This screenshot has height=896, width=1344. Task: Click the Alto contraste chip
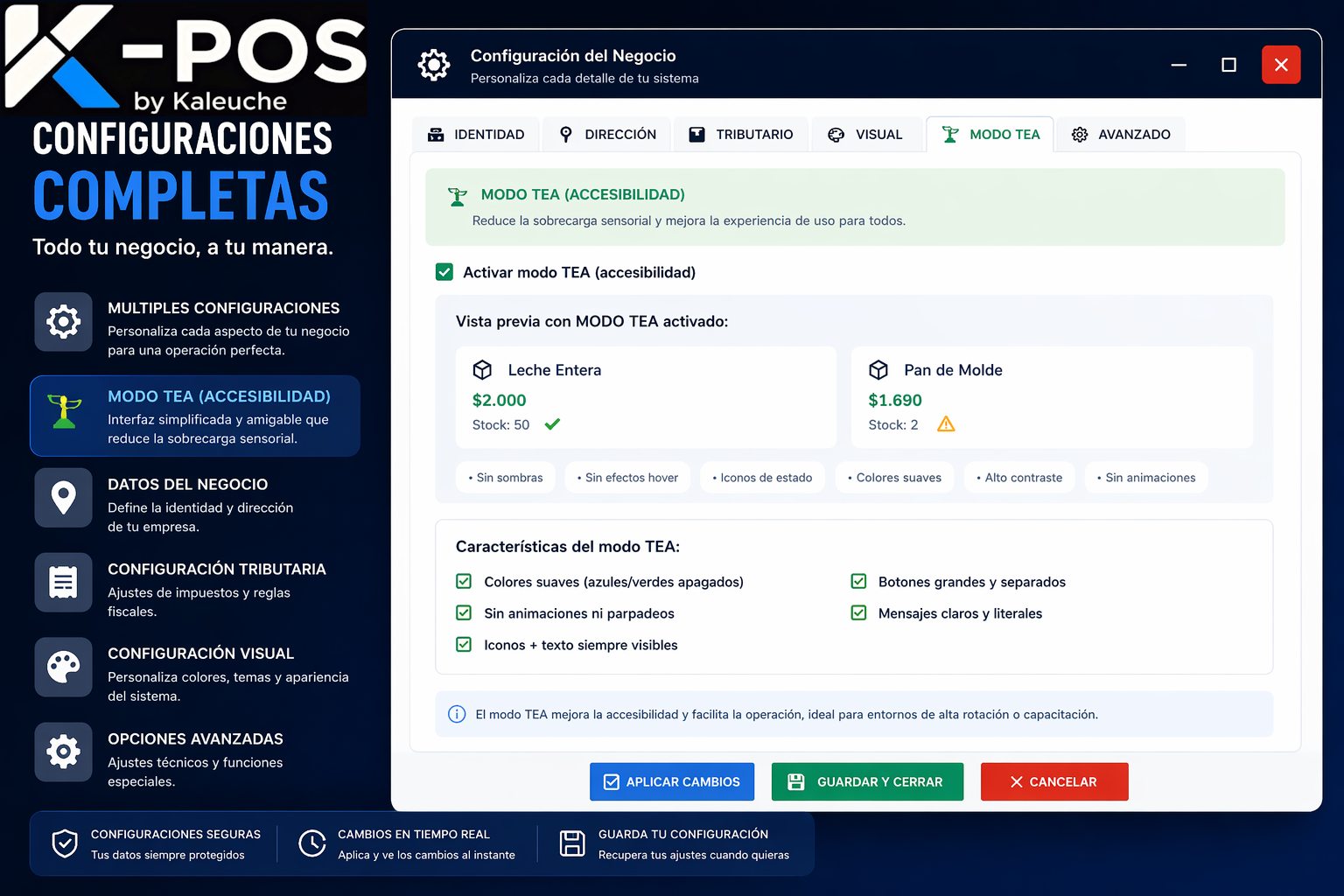pos(1019,478)
